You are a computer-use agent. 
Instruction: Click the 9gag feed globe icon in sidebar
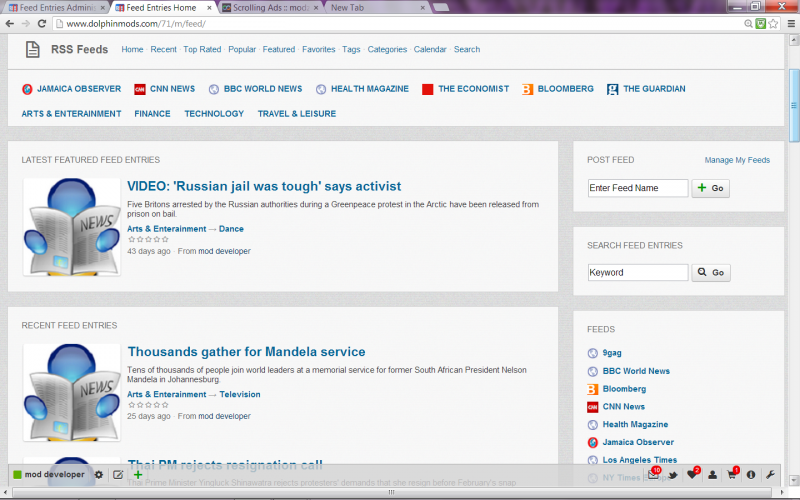pyautogui.click(x=592, y=353)
